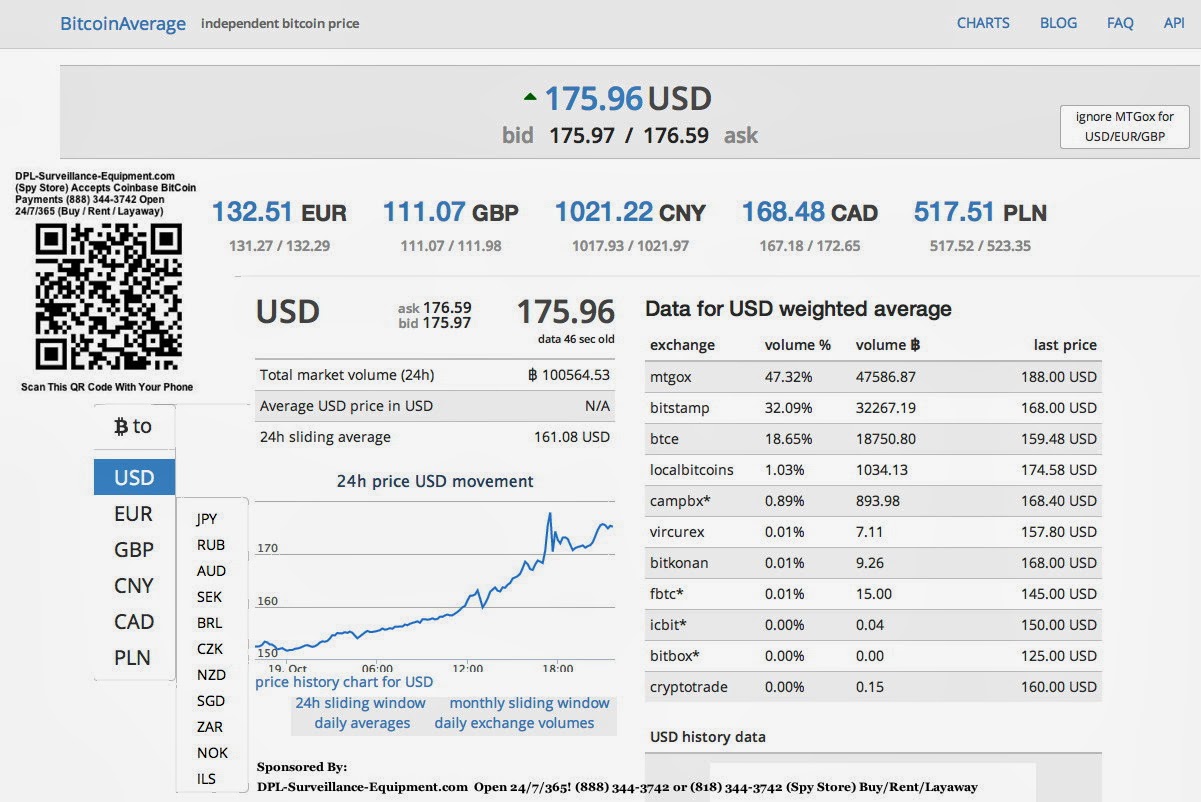Screen dimensions: 1201x802
Task: Click the main 175.96 USD headline price
Action: click(627, 98)
